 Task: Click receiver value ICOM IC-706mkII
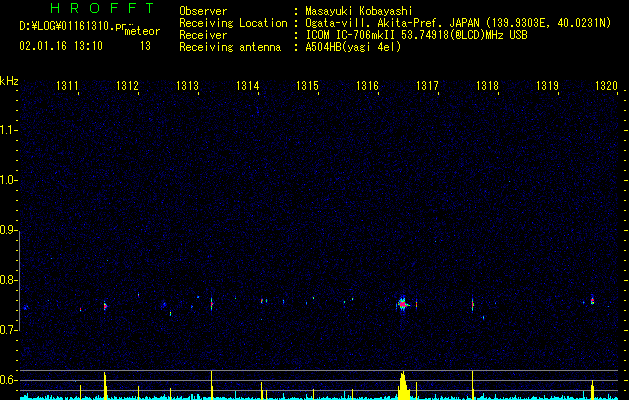[350, 35]
